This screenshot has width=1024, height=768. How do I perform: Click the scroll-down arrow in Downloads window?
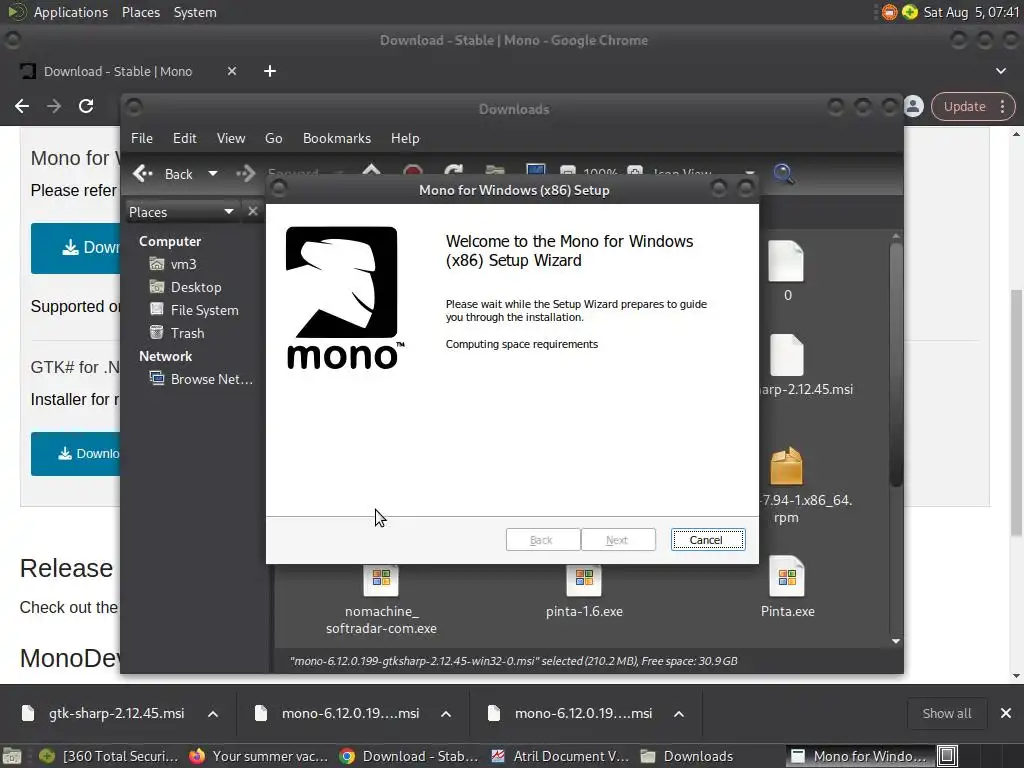pyautogui.click(x=896, y=641)
